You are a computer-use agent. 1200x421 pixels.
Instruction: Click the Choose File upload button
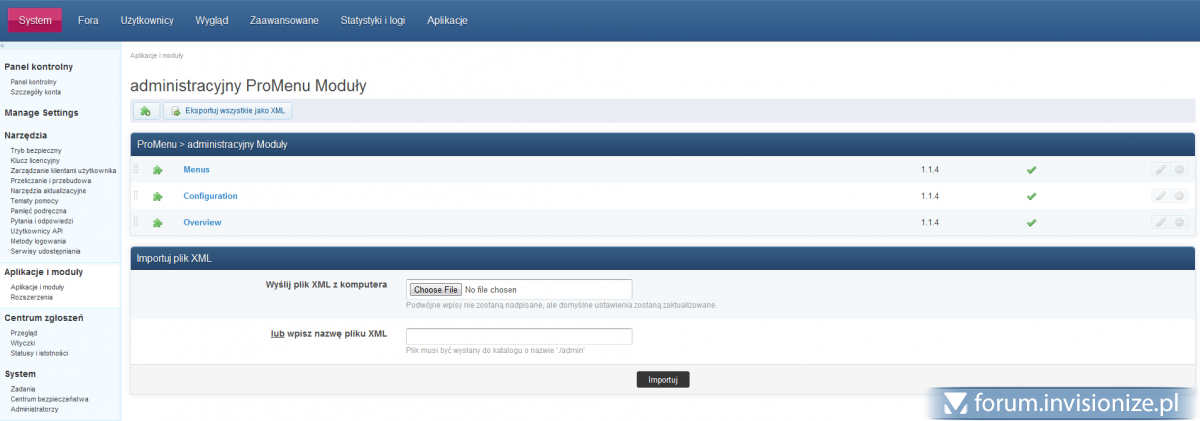tap(436, 290)
